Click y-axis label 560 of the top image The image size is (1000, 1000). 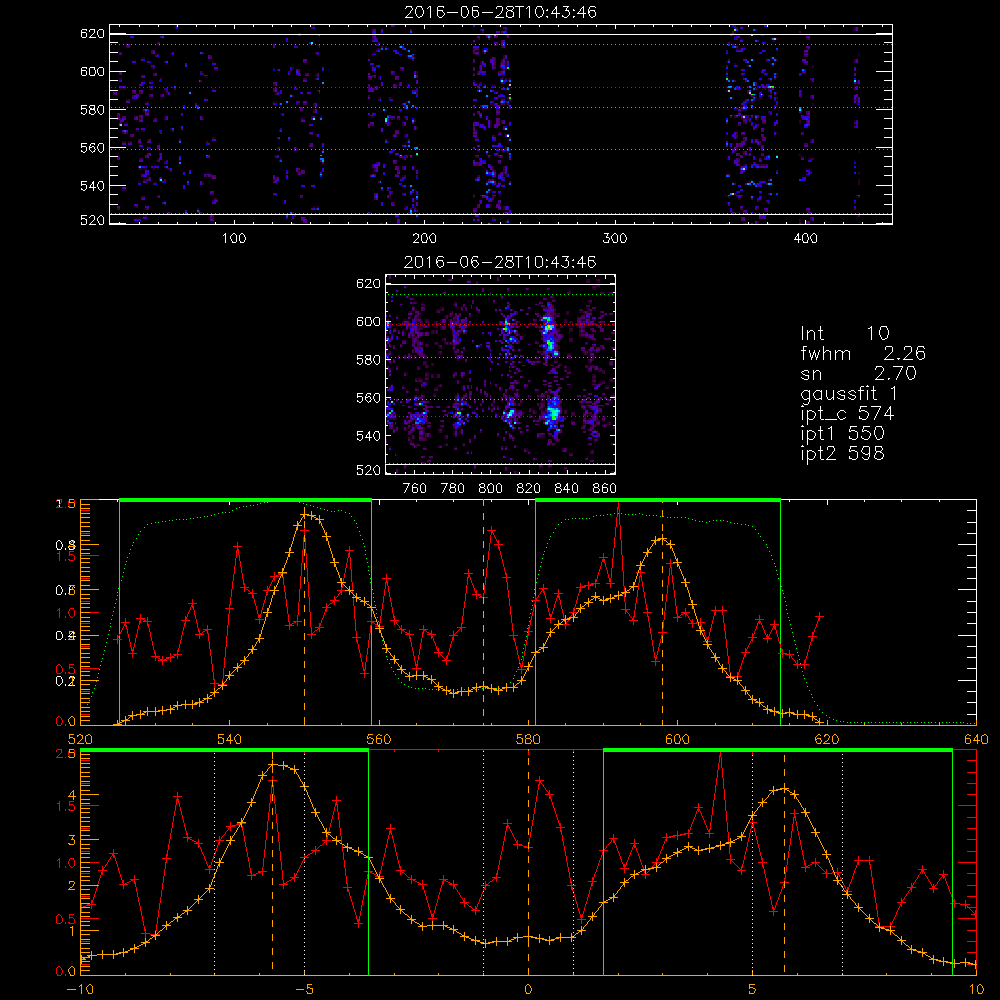click(x=92, y=148)
